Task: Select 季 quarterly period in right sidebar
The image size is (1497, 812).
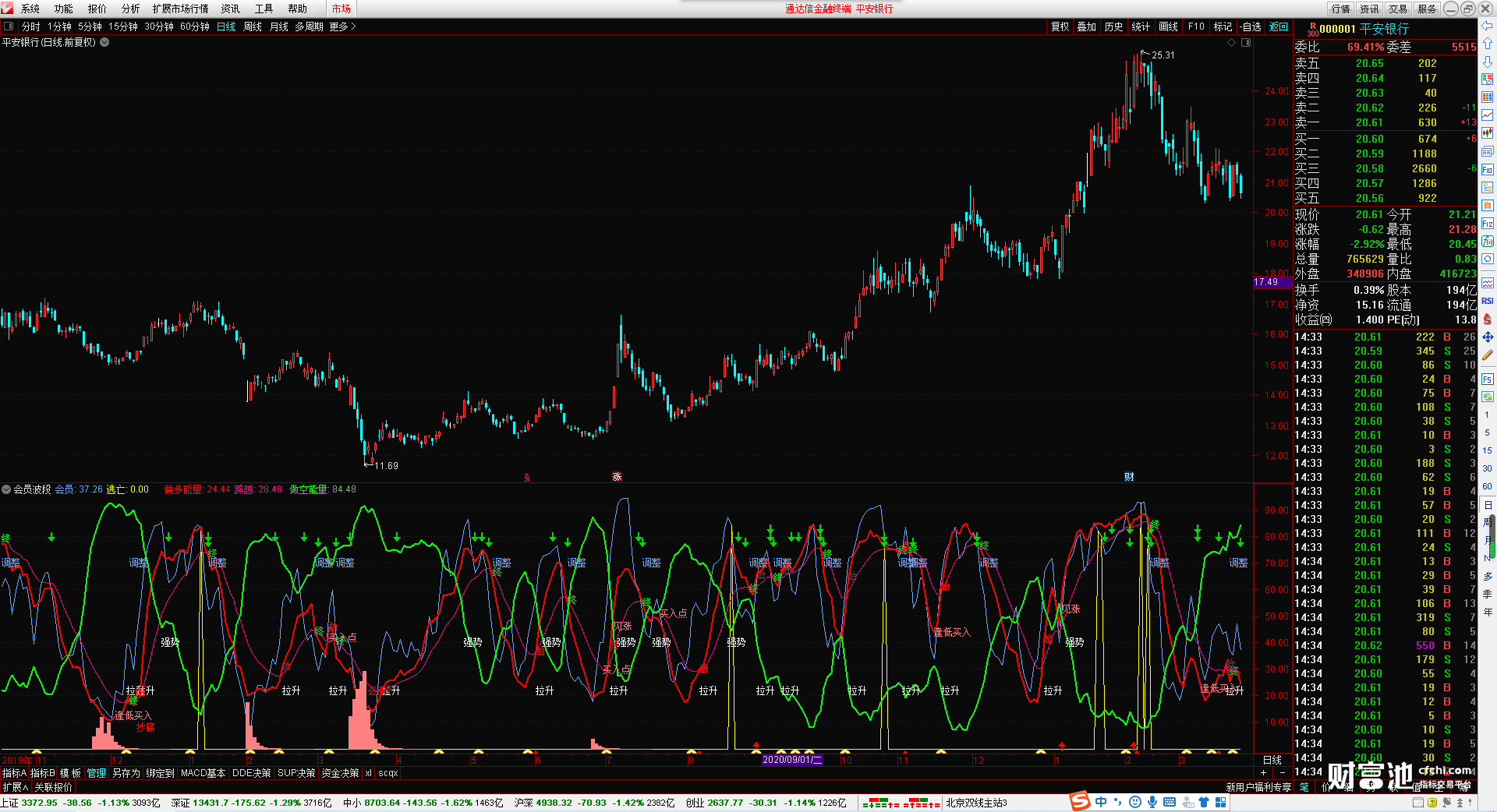Action: point(1487,594)
